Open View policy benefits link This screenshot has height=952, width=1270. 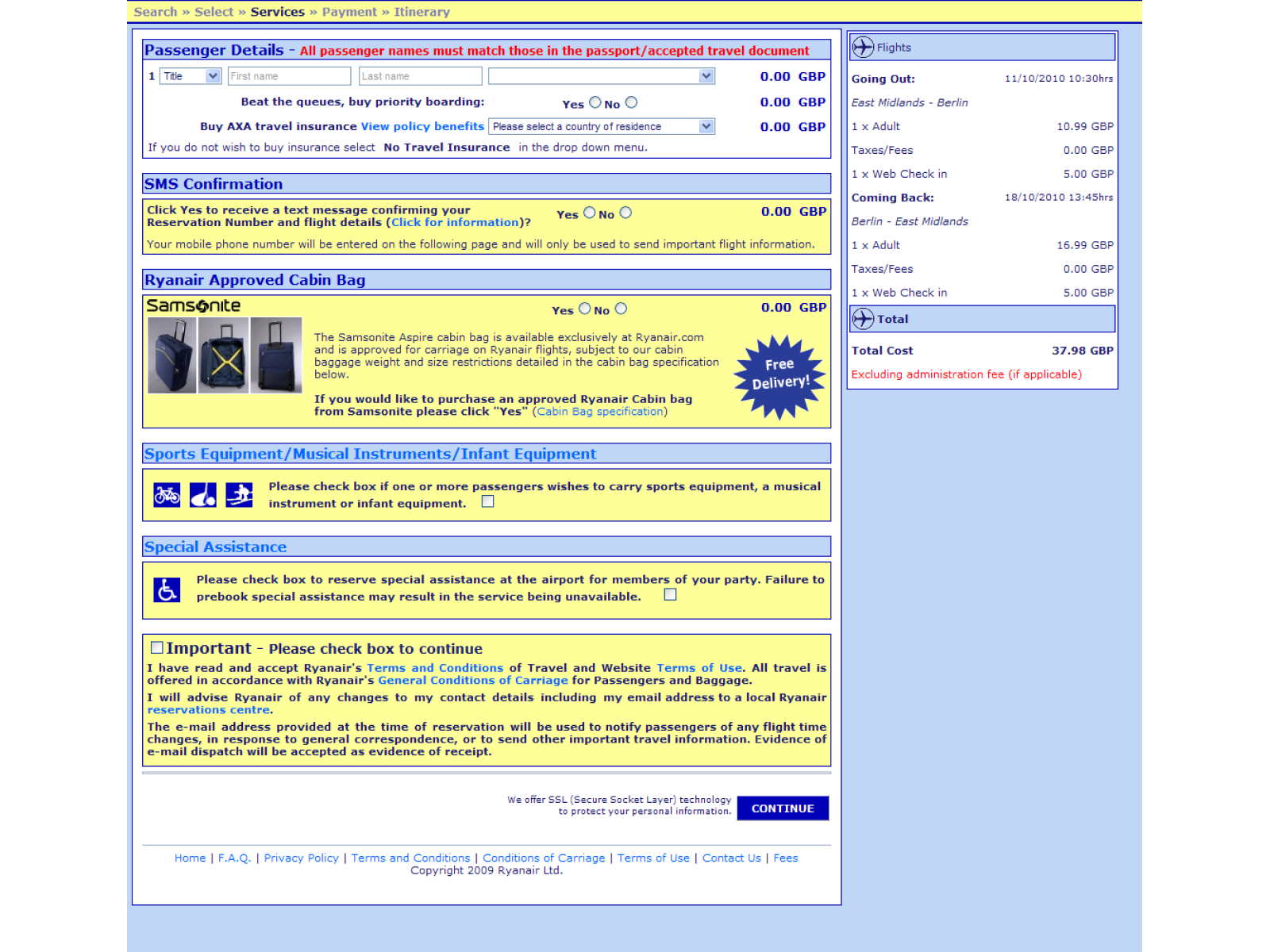[422, 126]
